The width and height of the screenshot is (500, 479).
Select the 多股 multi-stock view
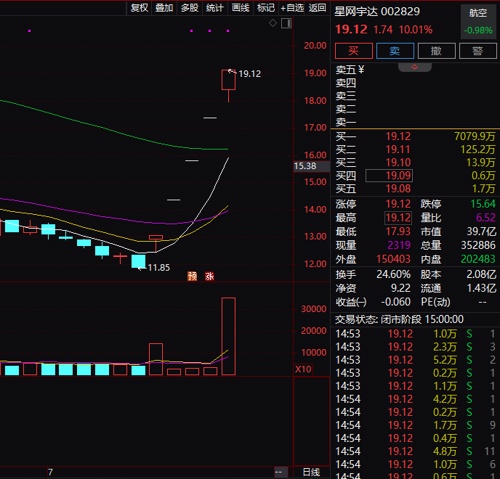click(x=190, y=8)
